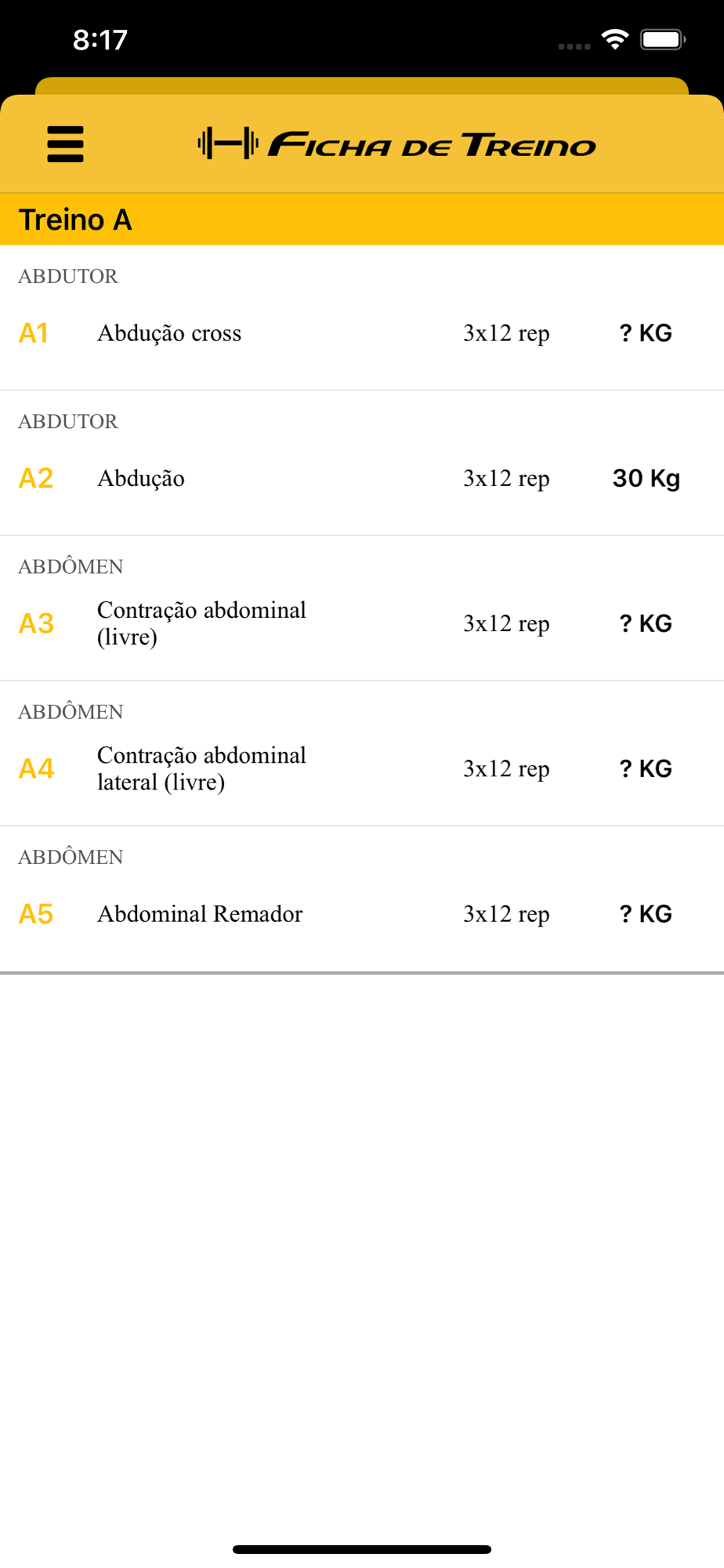Viewport: 724px width, 1568px height.
Task: Edit the 30 Kg weight for Abdução
Action: (646, 478)
